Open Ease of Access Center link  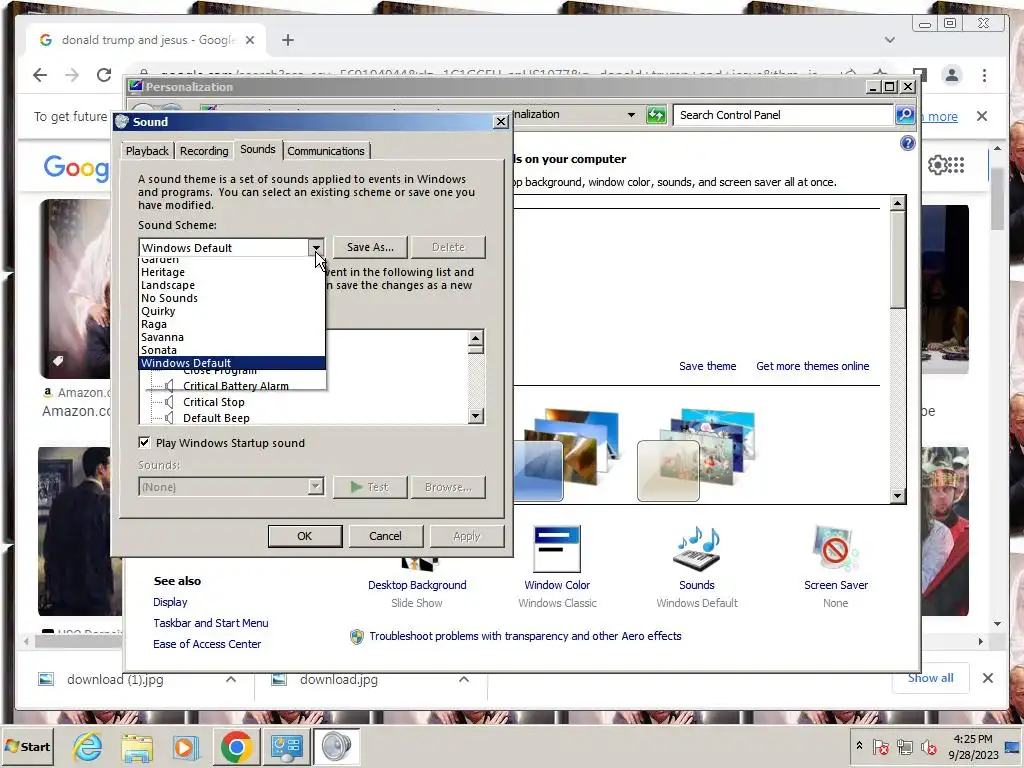pyautogui.click(x=207, y=644)
